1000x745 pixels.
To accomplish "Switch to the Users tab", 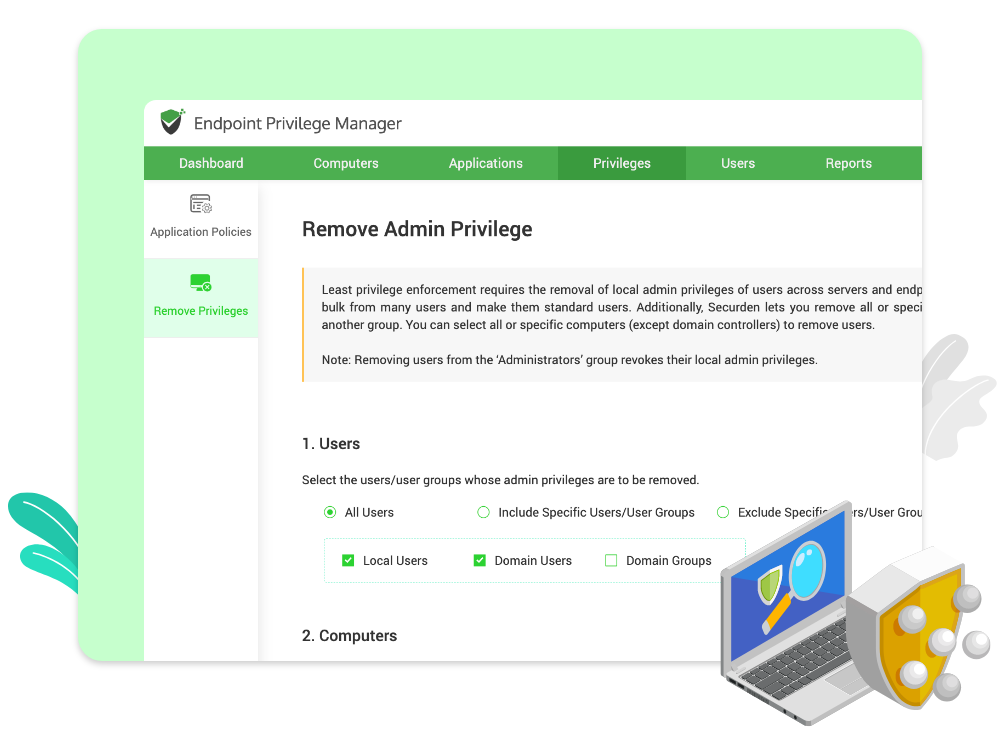I will tap(738, 163).
